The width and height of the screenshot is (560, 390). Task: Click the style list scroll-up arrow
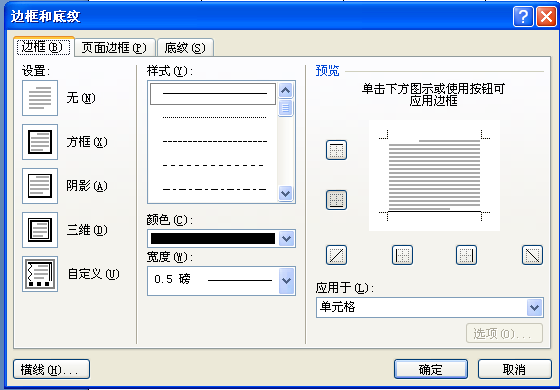click(285, 90)
